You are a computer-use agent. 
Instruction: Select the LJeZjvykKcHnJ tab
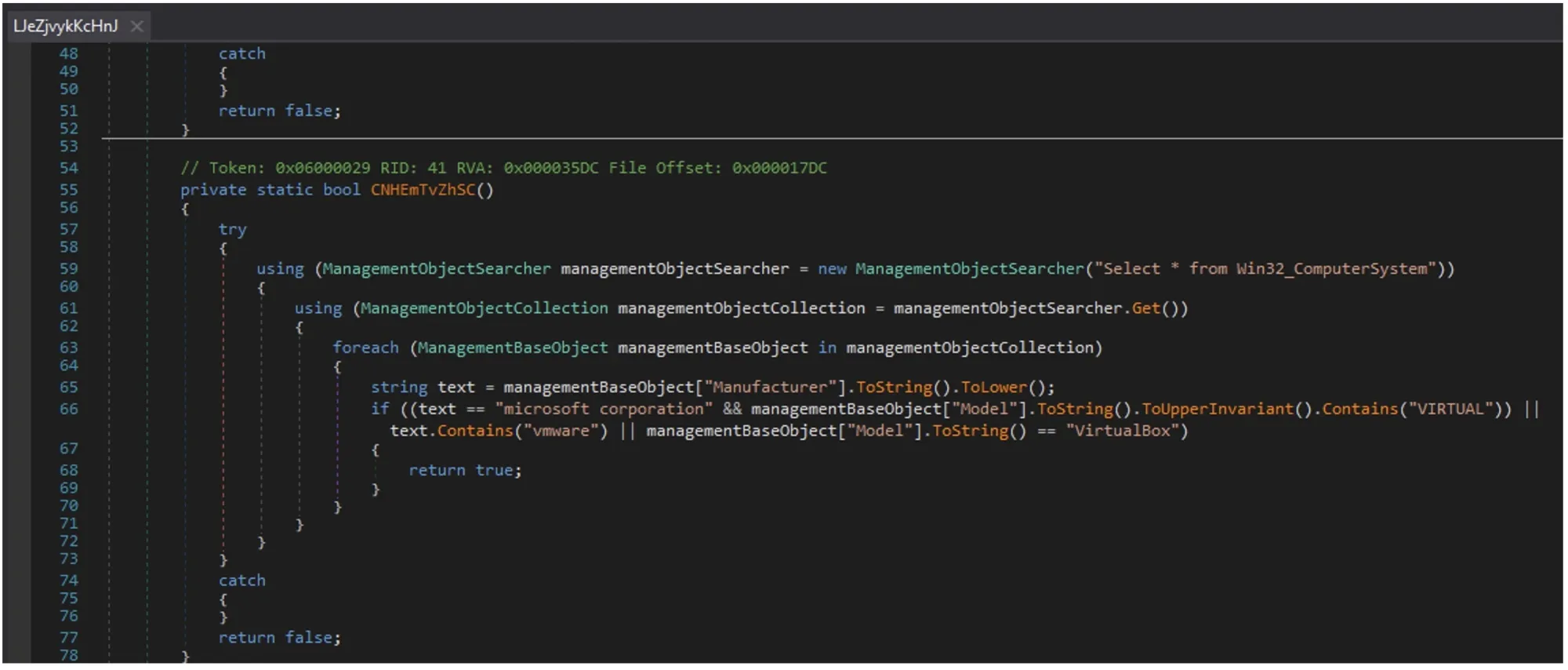[x=66, y=26]
